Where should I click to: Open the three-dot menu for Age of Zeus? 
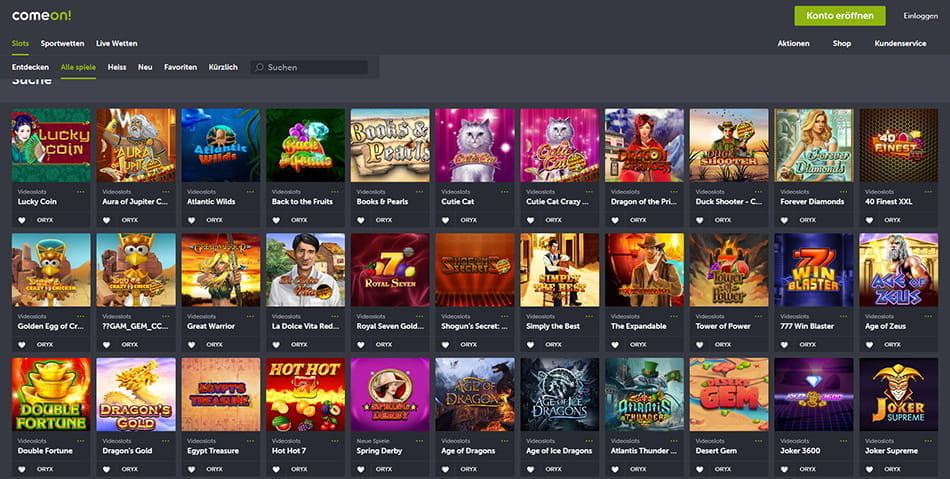click(929, 317)
